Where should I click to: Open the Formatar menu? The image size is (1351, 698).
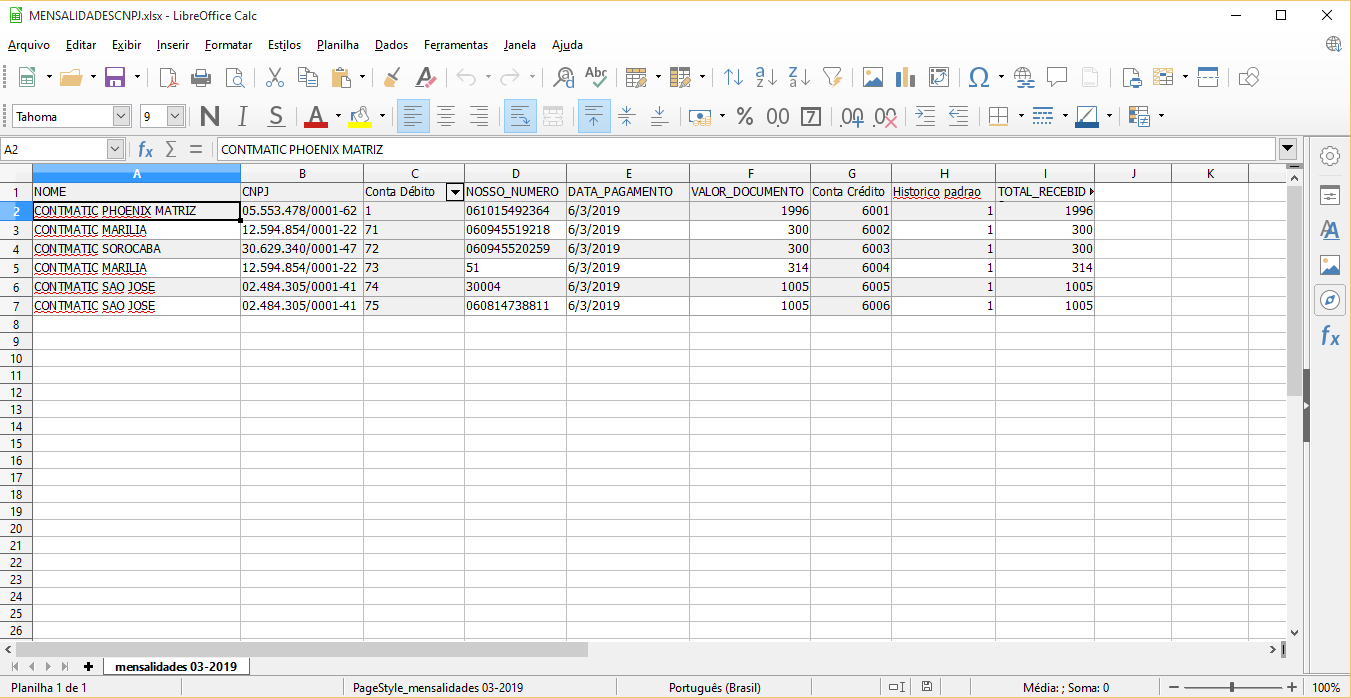click(228, 45)
